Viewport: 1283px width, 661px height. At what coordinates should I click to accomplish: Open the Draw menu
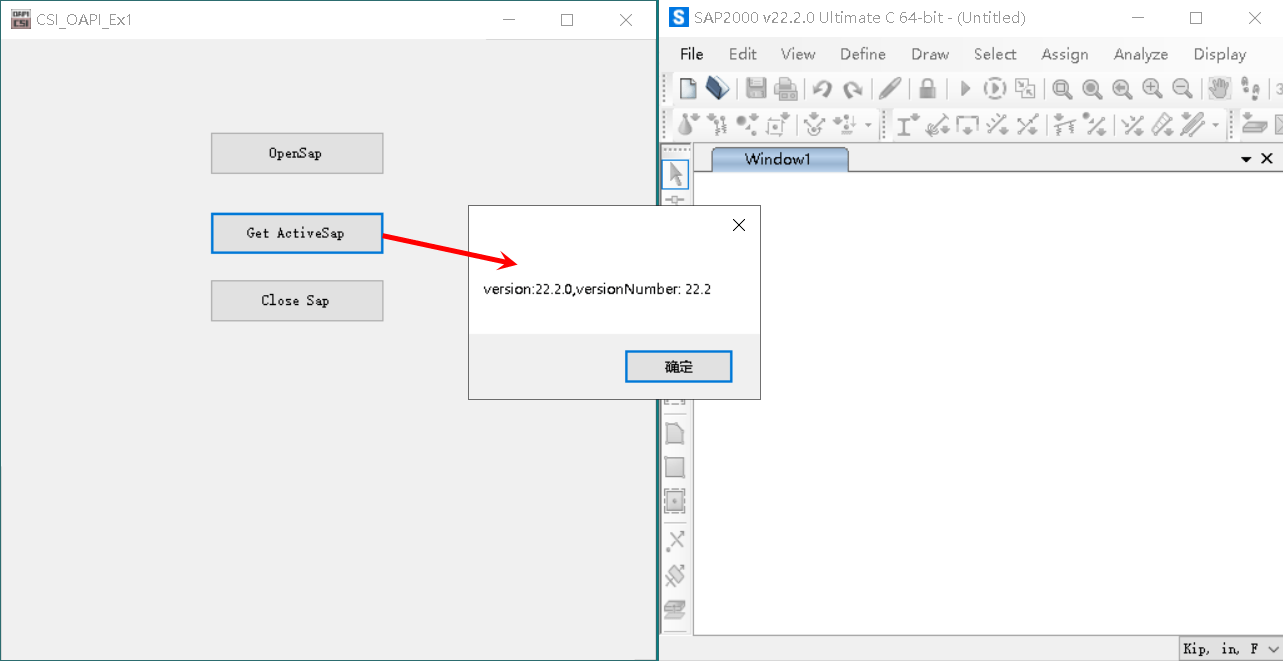tap(930, 54)
